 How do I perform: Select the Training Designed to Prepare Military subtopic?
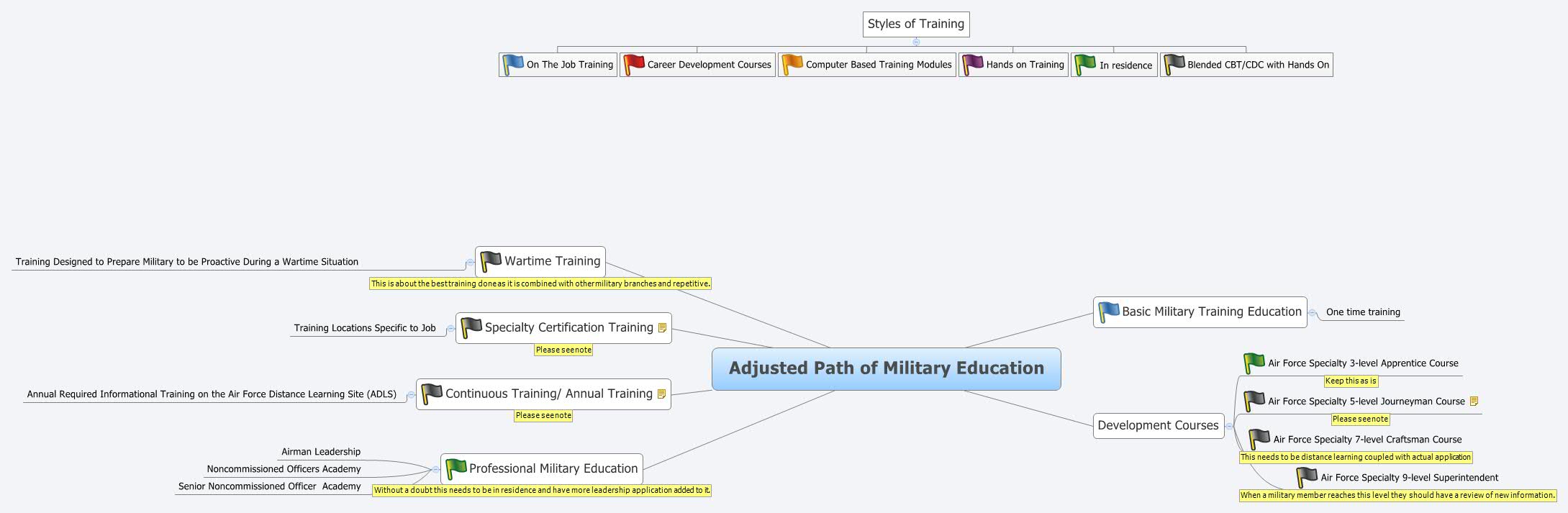click(187, 262)
